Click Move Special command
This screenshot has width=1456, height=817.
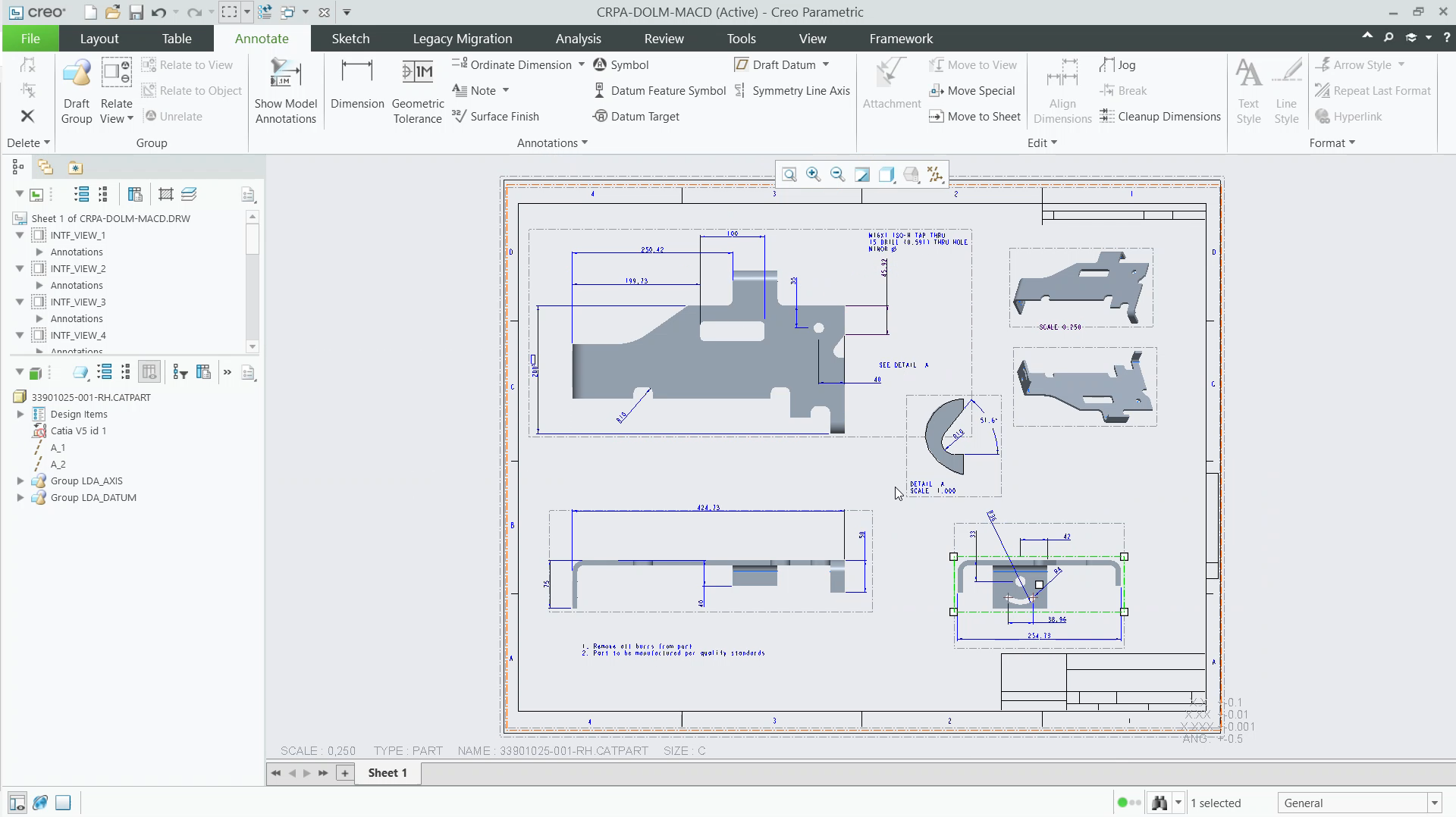[972, 90]
